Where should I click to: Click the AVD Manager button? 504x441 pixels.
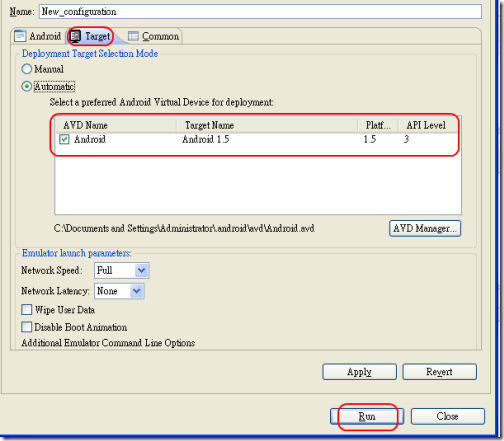tap(425, 228)
